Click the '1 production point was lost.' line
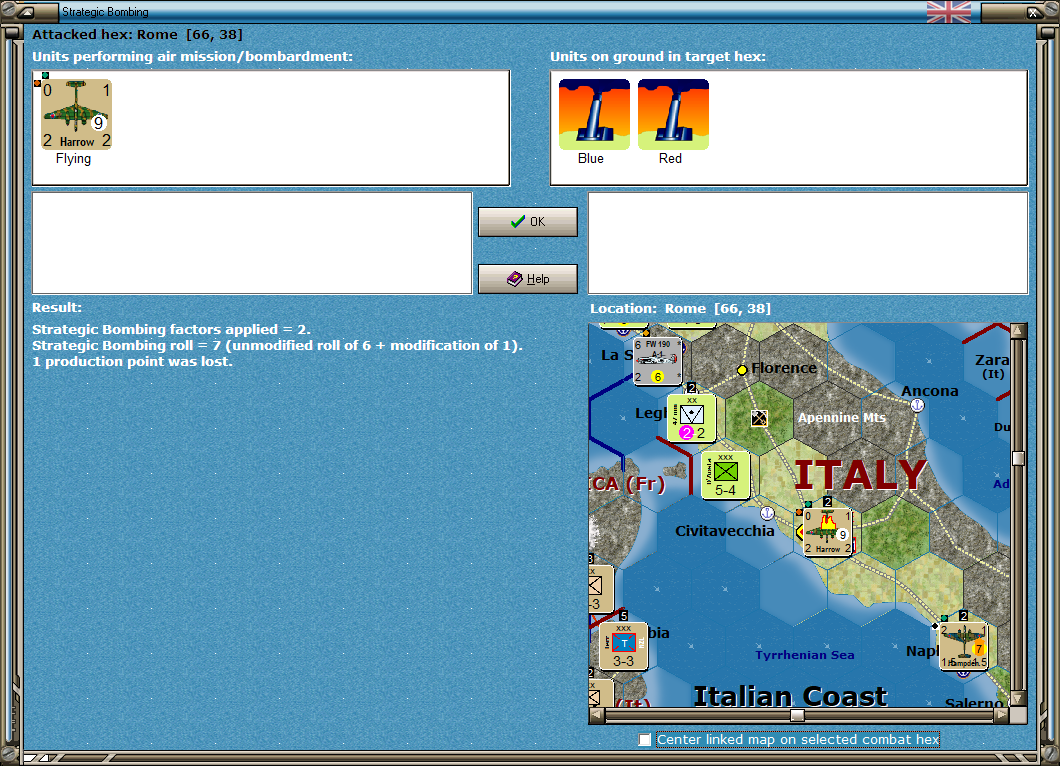 point(132,362)
